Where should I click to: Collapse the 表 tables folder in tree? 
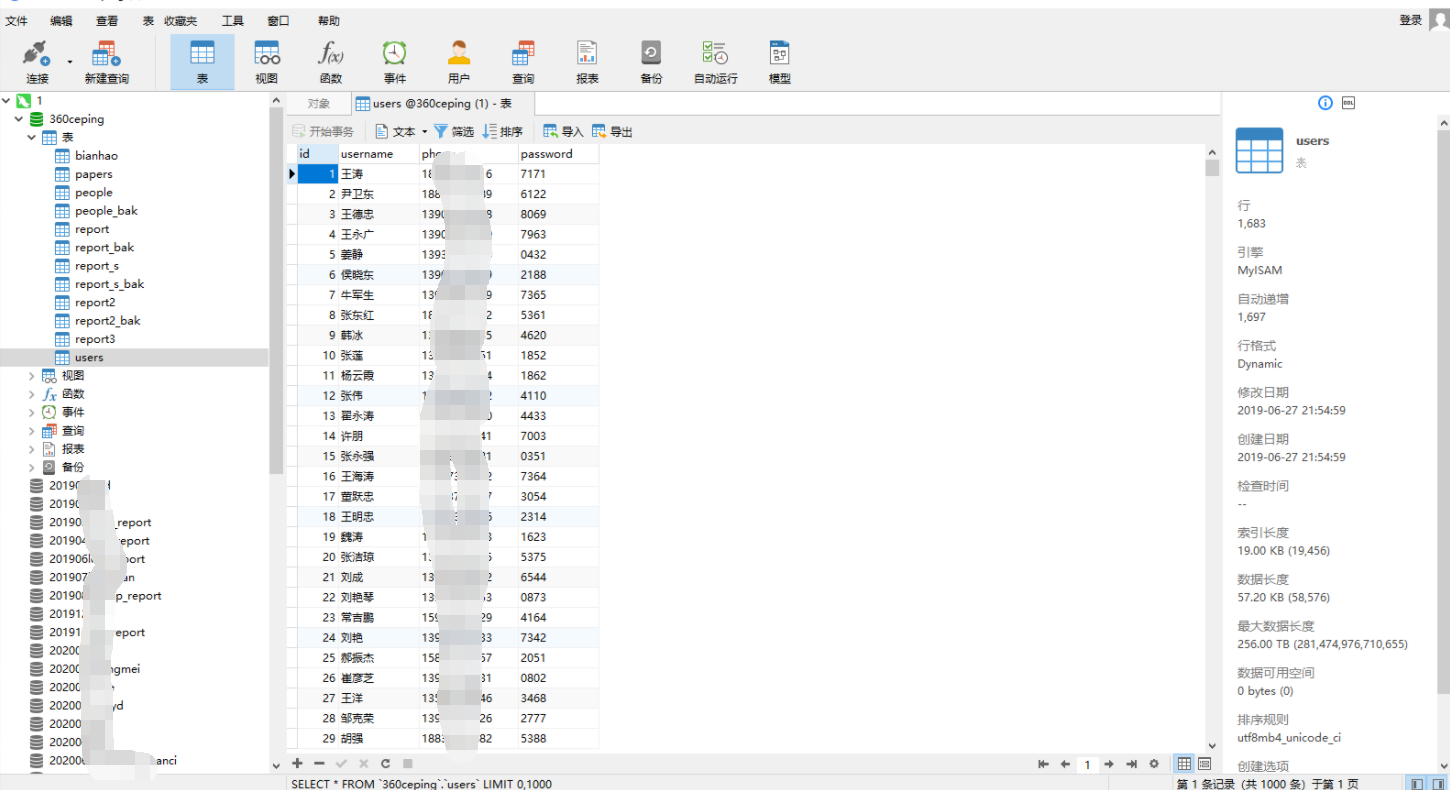coord(31,137)
